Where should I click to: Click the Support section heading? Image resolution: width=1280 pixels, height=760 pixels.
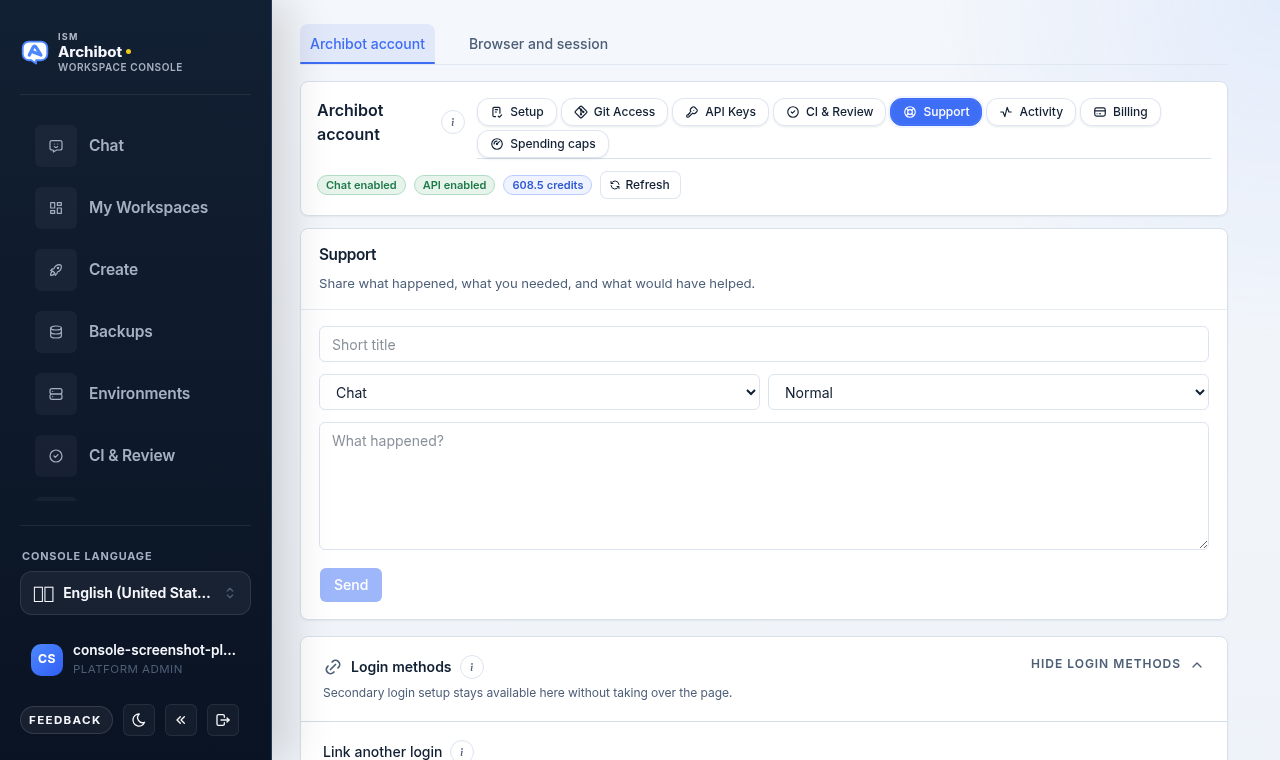(x=348, y=255)
